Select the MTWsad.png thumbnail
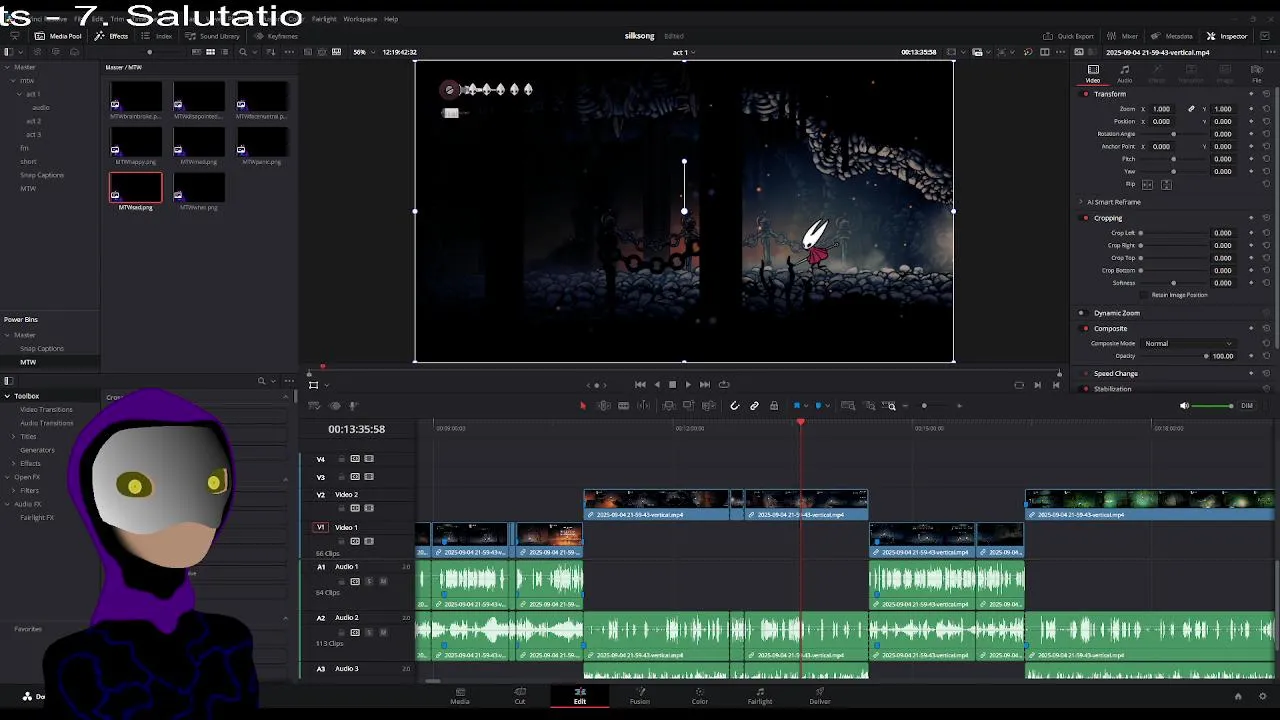Image resolution: width=1280 pixels, height=720 pixels. [135, 188]
